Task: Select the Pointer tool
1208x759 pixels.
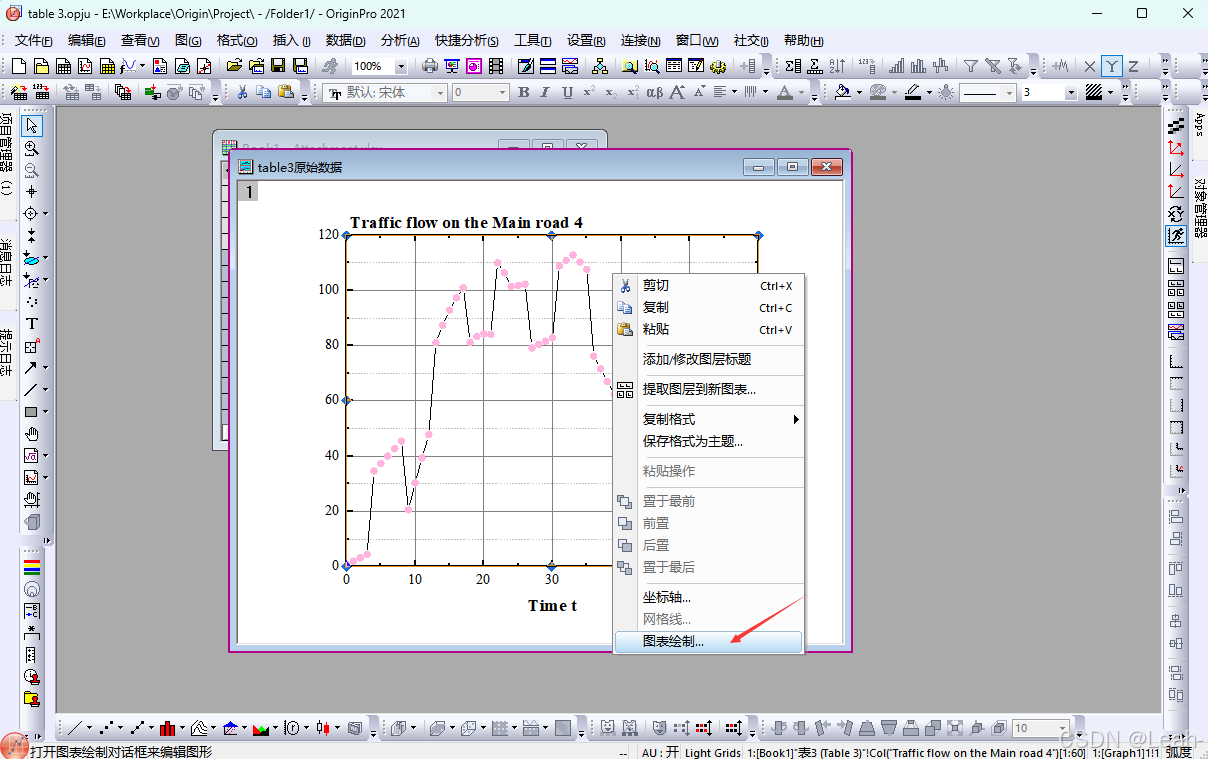Action: (31, 126)
